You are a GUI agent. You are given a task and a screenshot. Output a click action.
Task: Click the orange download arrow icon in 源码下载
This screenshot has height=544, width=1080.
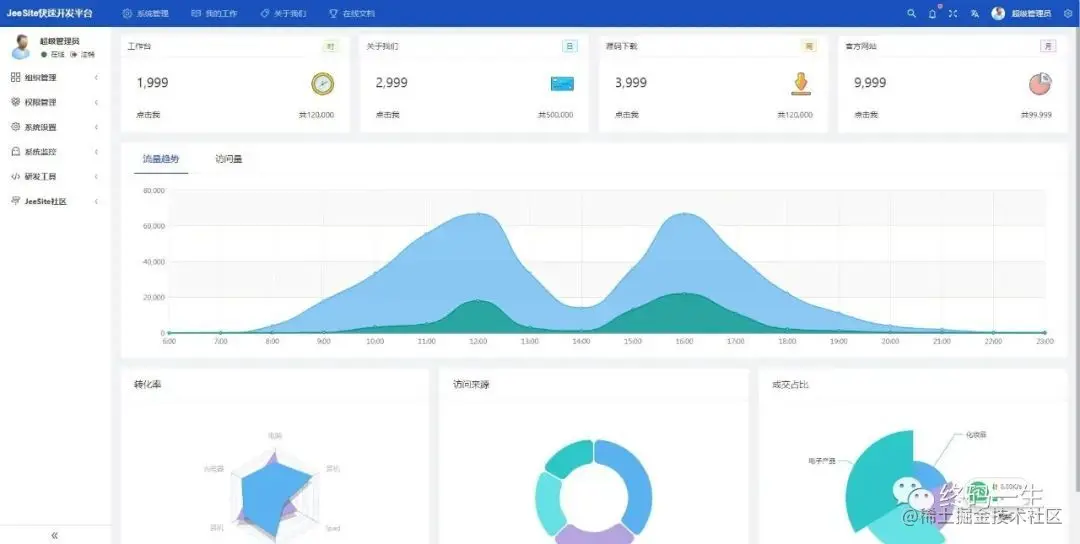[800, 84]
